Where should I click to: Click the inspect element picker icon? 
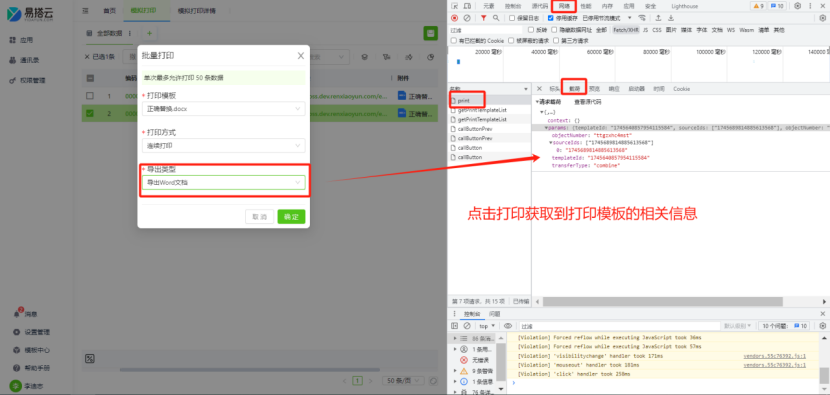coord(454,6)
